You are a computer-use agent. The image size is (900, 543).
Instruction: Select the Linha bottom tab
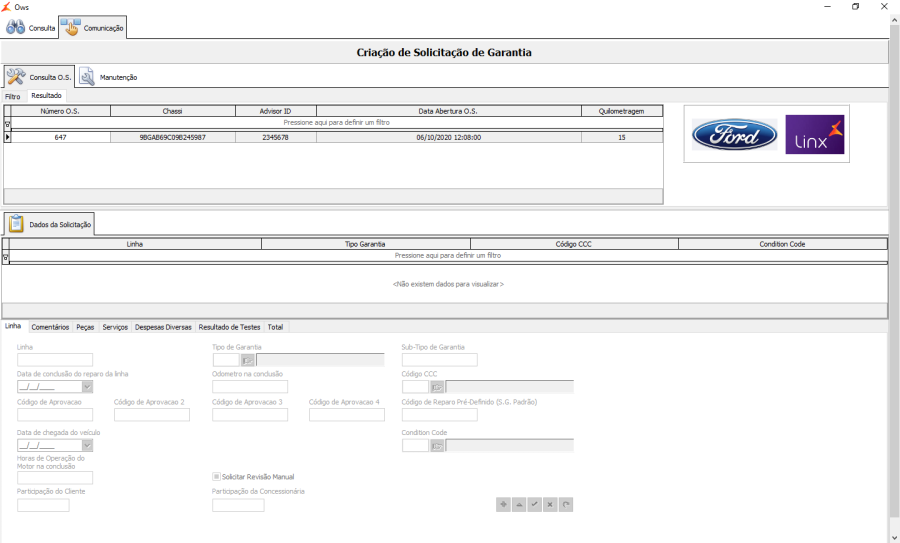[13, 326]
